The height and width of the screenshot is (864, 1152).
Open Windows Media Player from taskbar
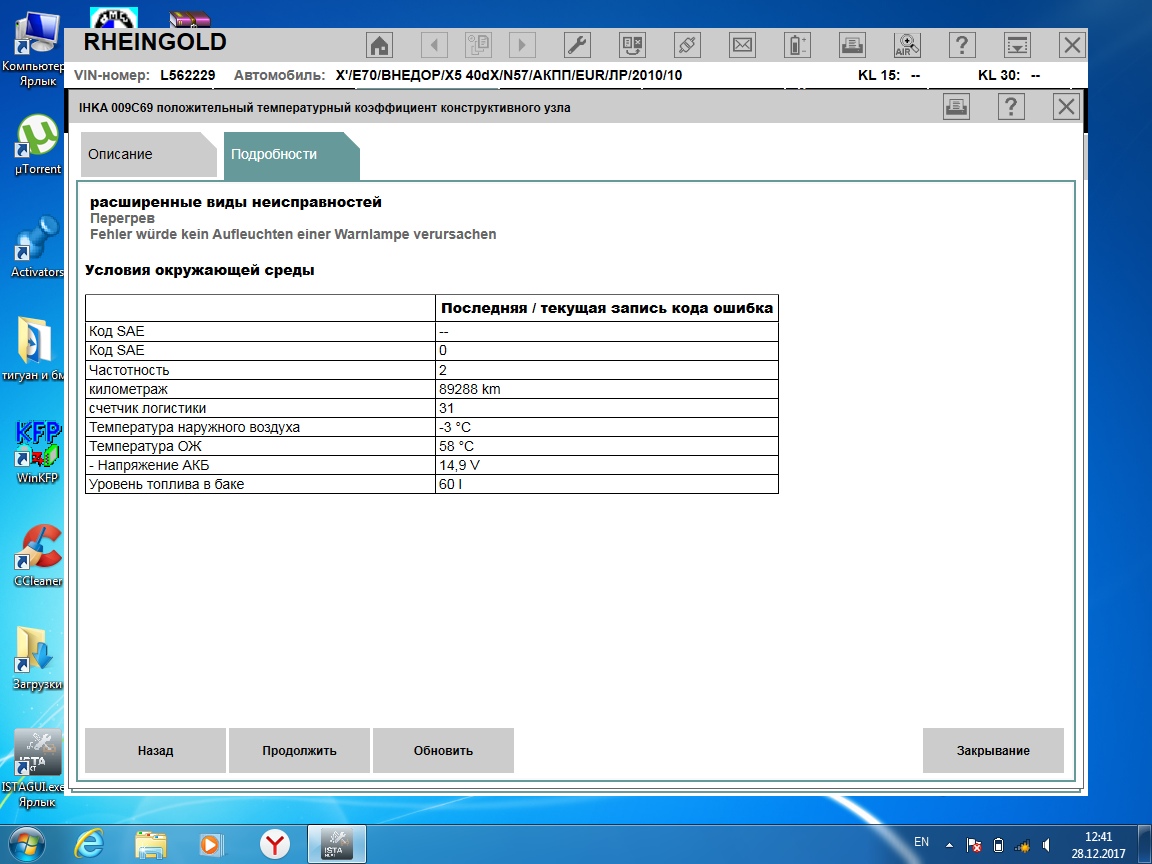click(x=212, y=844)
